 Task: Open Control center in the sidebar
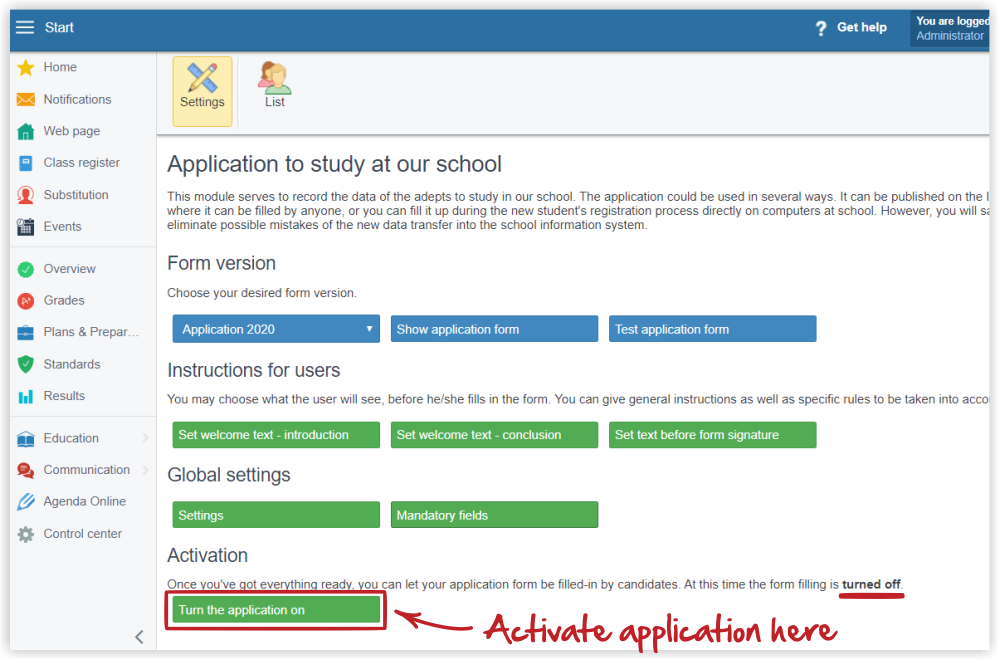82,534
